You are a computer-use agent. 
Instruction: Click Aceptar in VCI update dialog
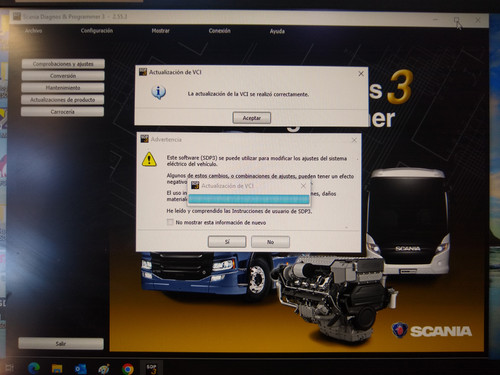click(x=252, y=118)
